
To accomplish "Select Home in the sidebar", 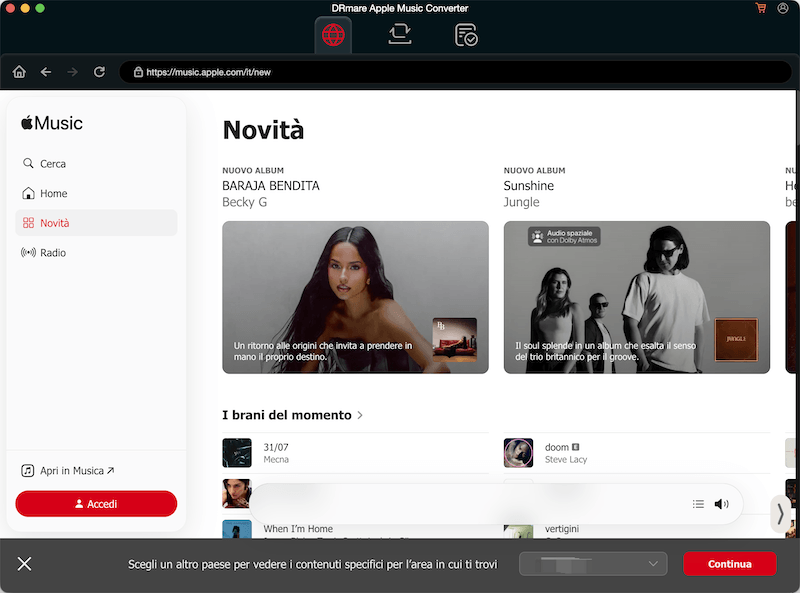I will click(x=96, y=193).
